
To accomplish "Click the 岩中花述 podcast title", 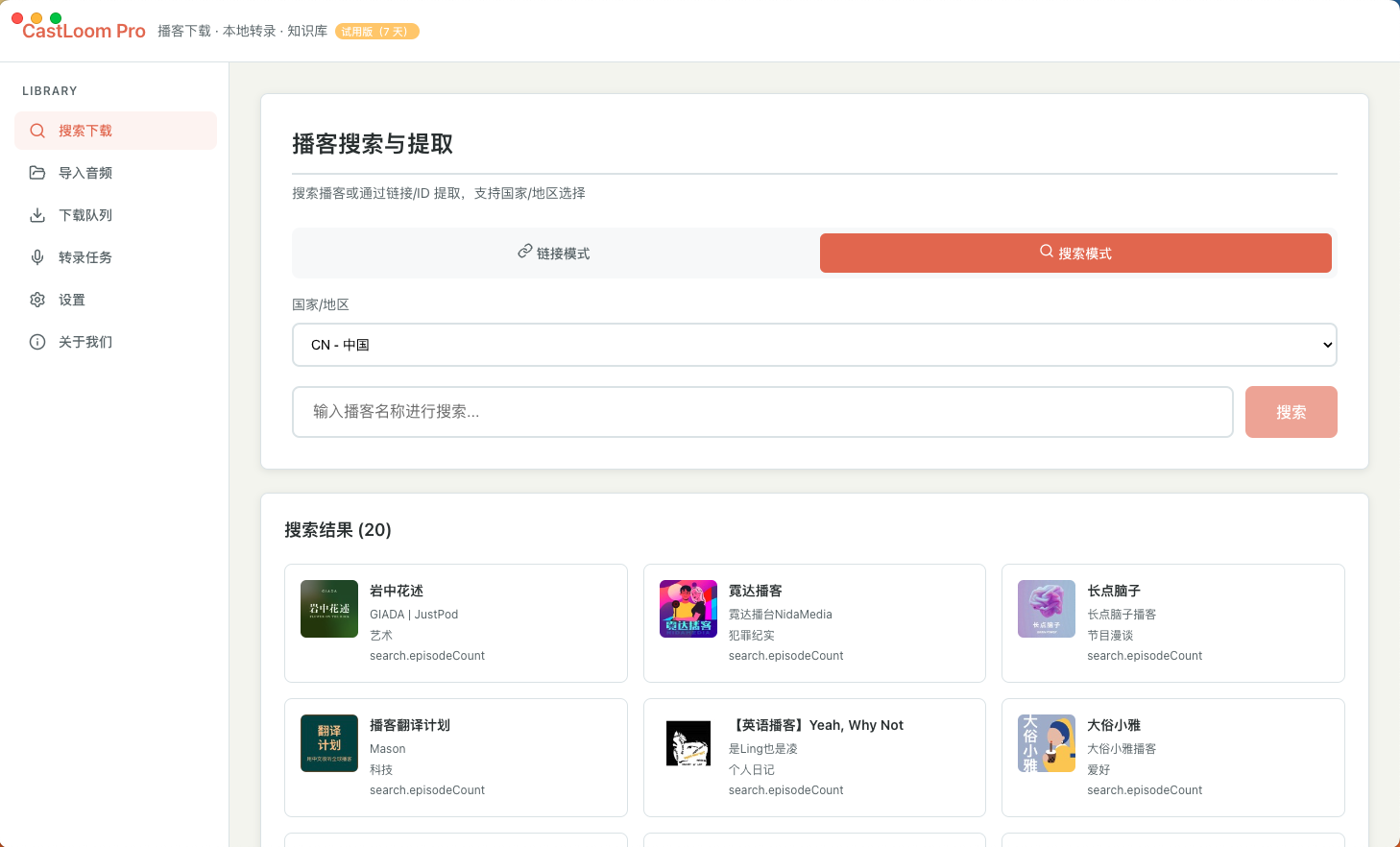I will 397,591.
